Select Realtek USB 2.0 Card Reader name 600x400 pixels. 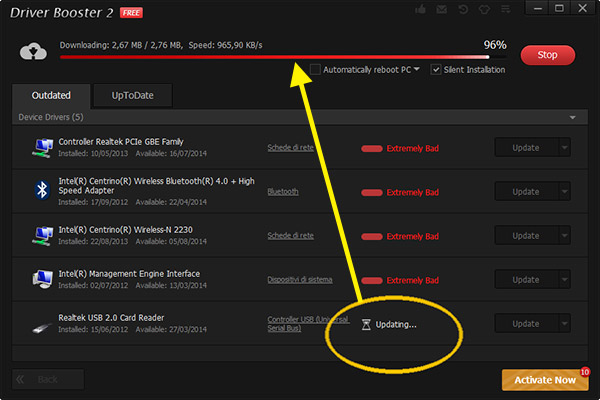pyautogui.click(x=111, y=318)
